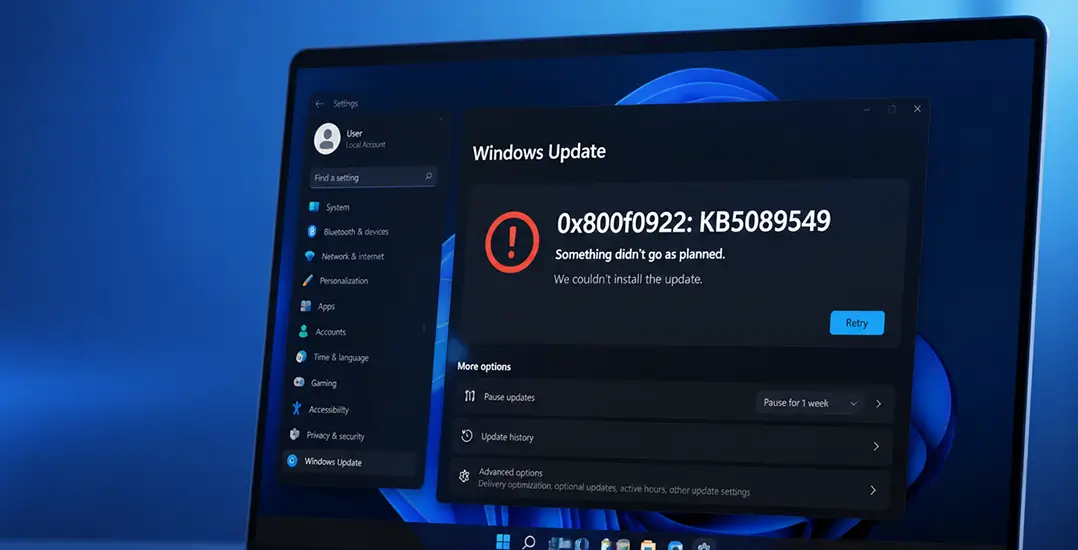Click the More options heading
Image resolution: width=1078 pixels, height=550 pixels.
[x=484, y=366]
